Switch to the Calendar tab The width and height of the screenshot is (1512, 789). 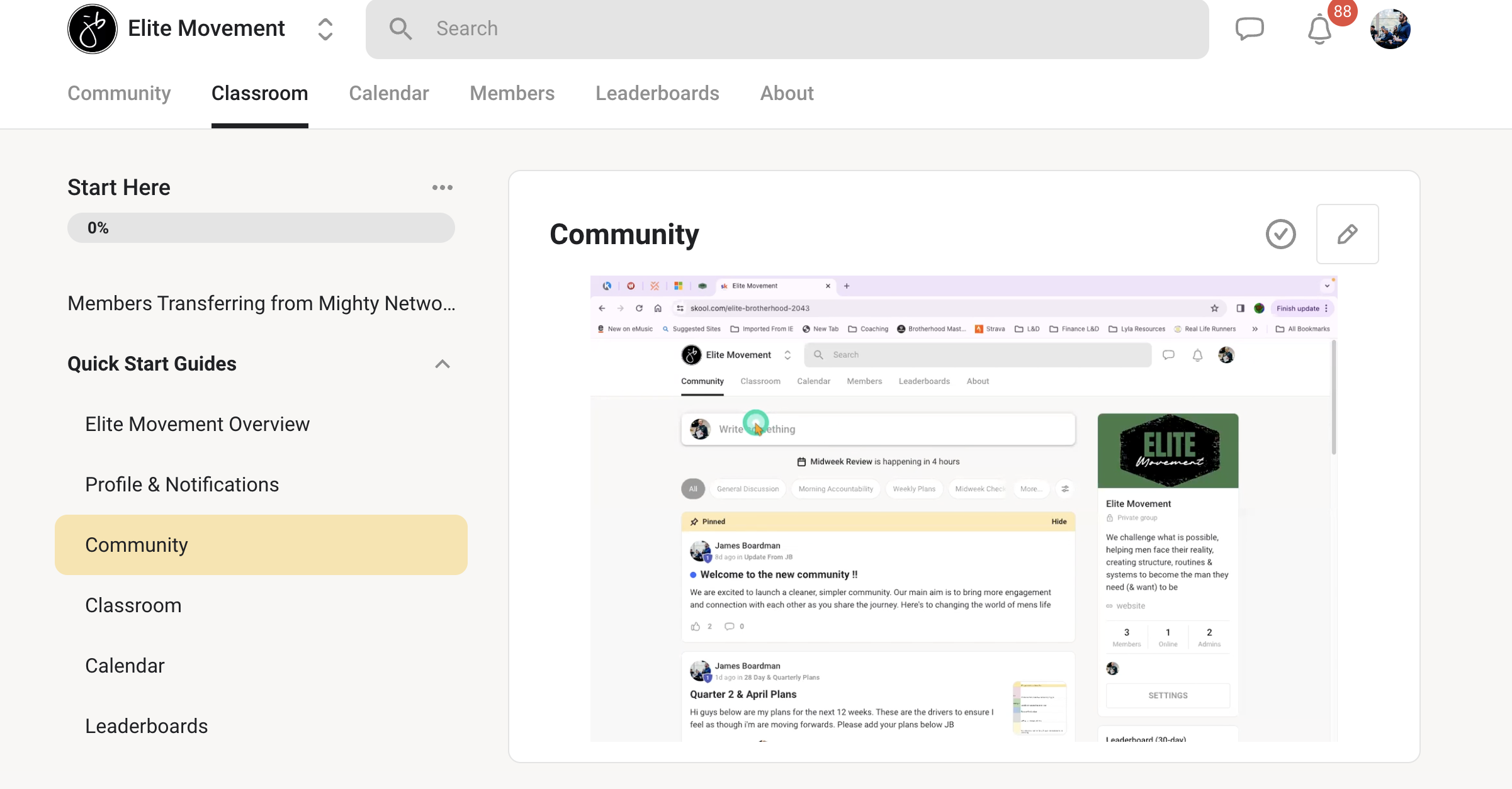[x=388, y=93]
